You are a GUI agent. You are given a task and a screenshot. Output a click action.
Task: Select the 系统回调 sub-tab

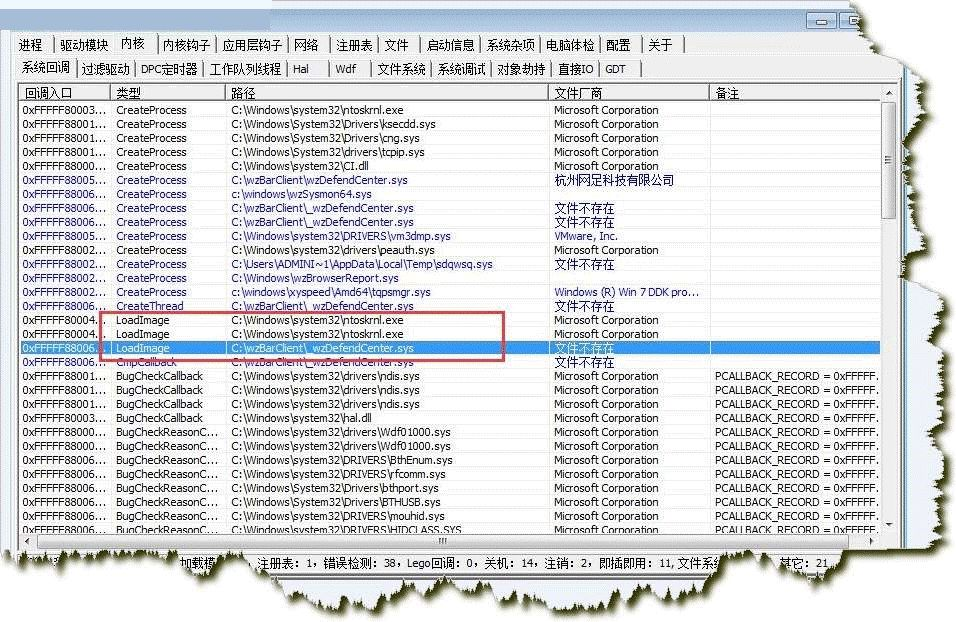pyautogui.click(x=46, y=67)
